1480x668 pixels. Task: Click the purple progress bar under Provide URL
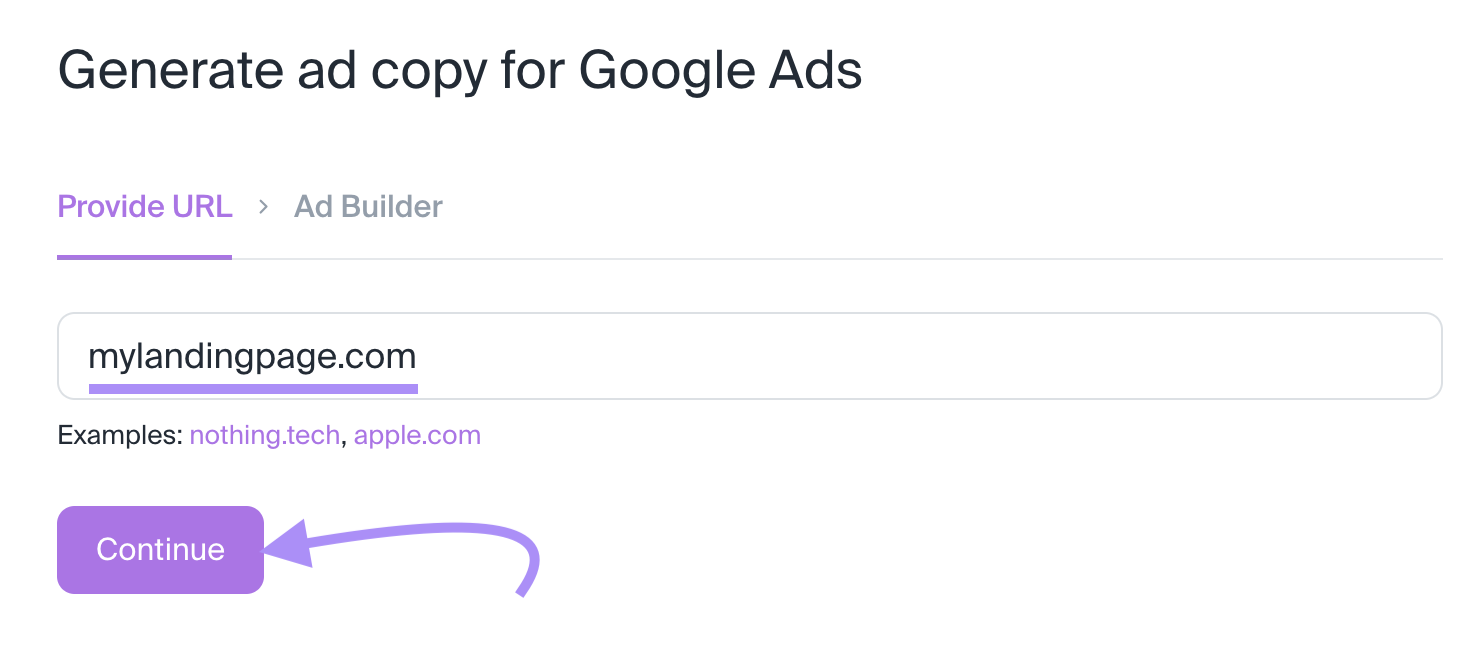pyautogui.click(x=144, y=257)
